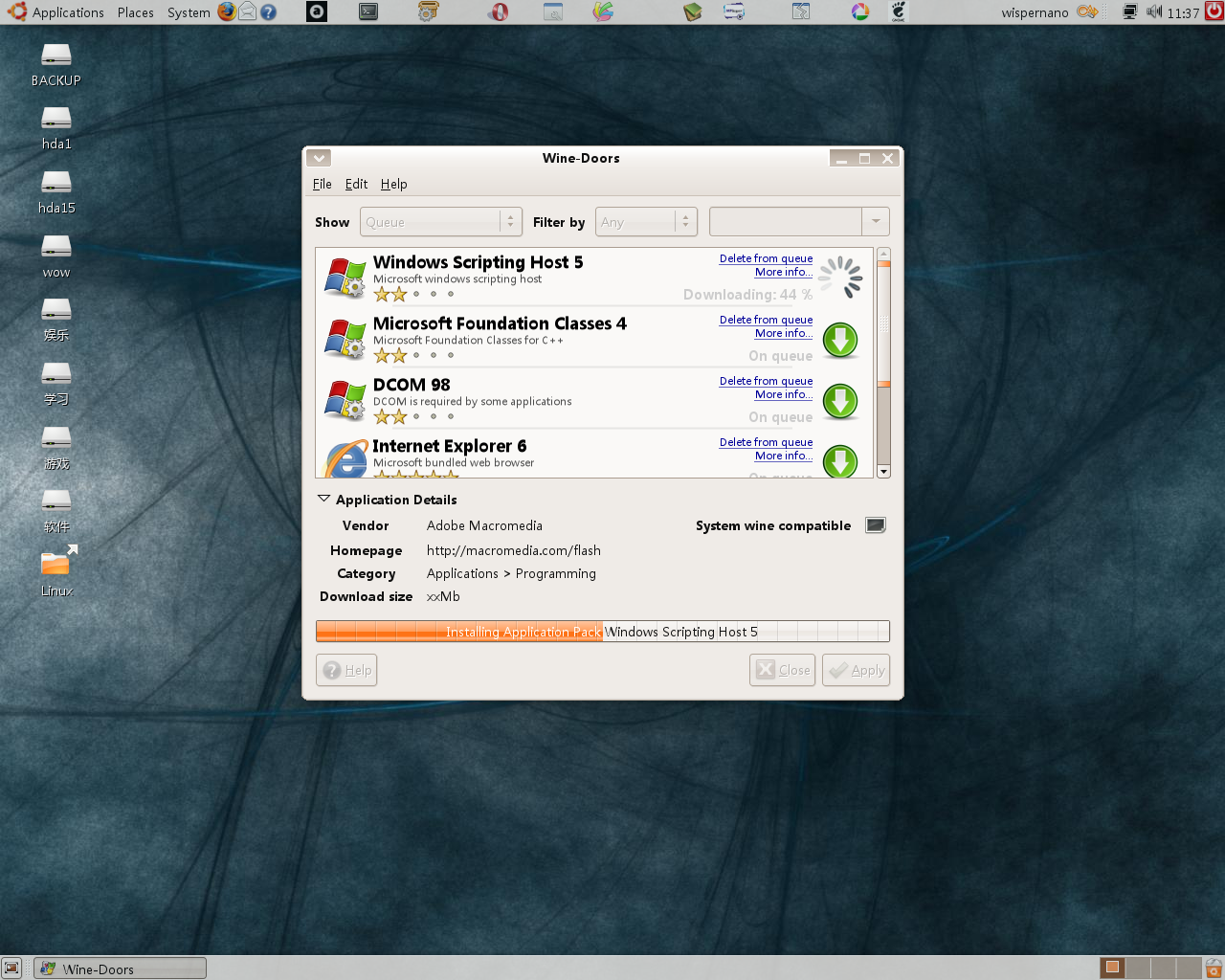
Task: Click Delete from queue for Windows Scripting Host 5
Action: (x=766, y=258)
